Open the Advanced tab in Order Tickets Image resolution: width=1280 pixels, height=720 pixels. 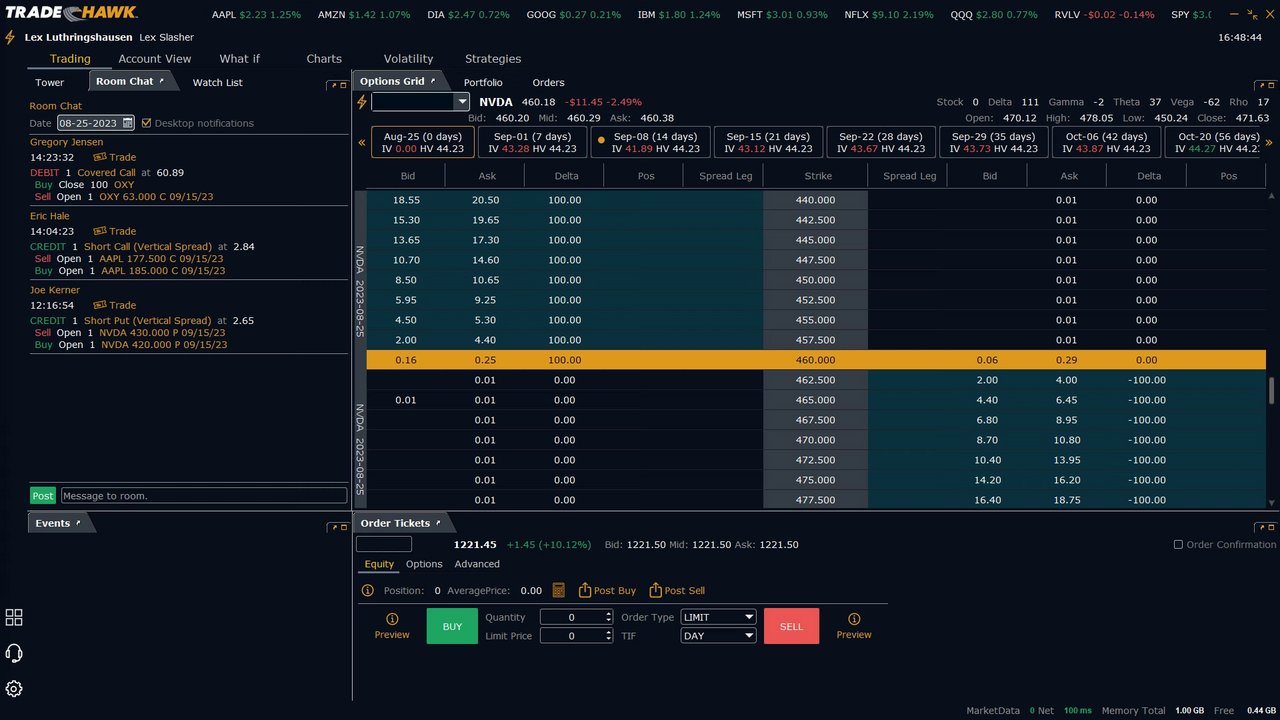point(477,564)
